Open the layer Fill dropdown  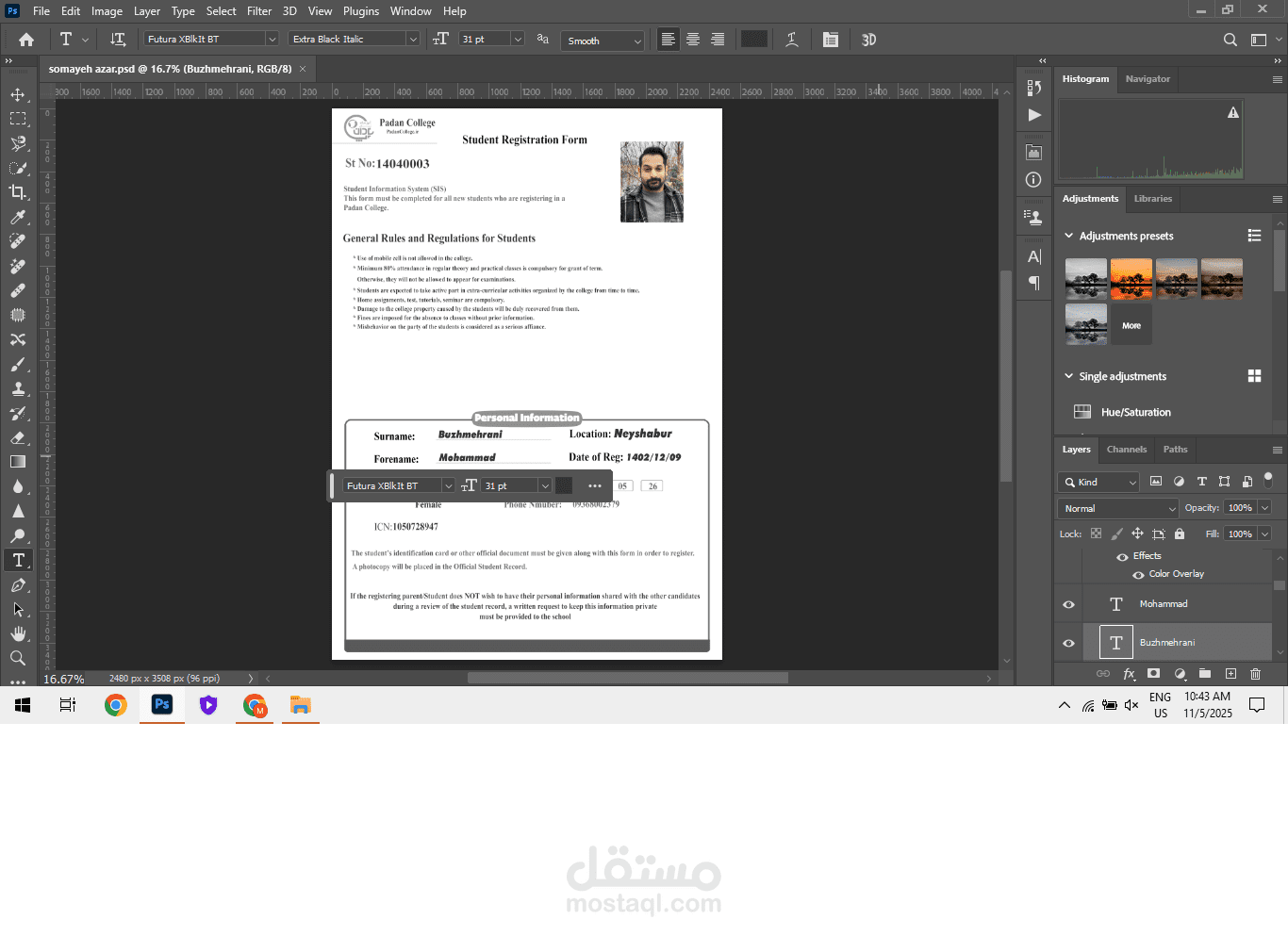point(1264,534)
